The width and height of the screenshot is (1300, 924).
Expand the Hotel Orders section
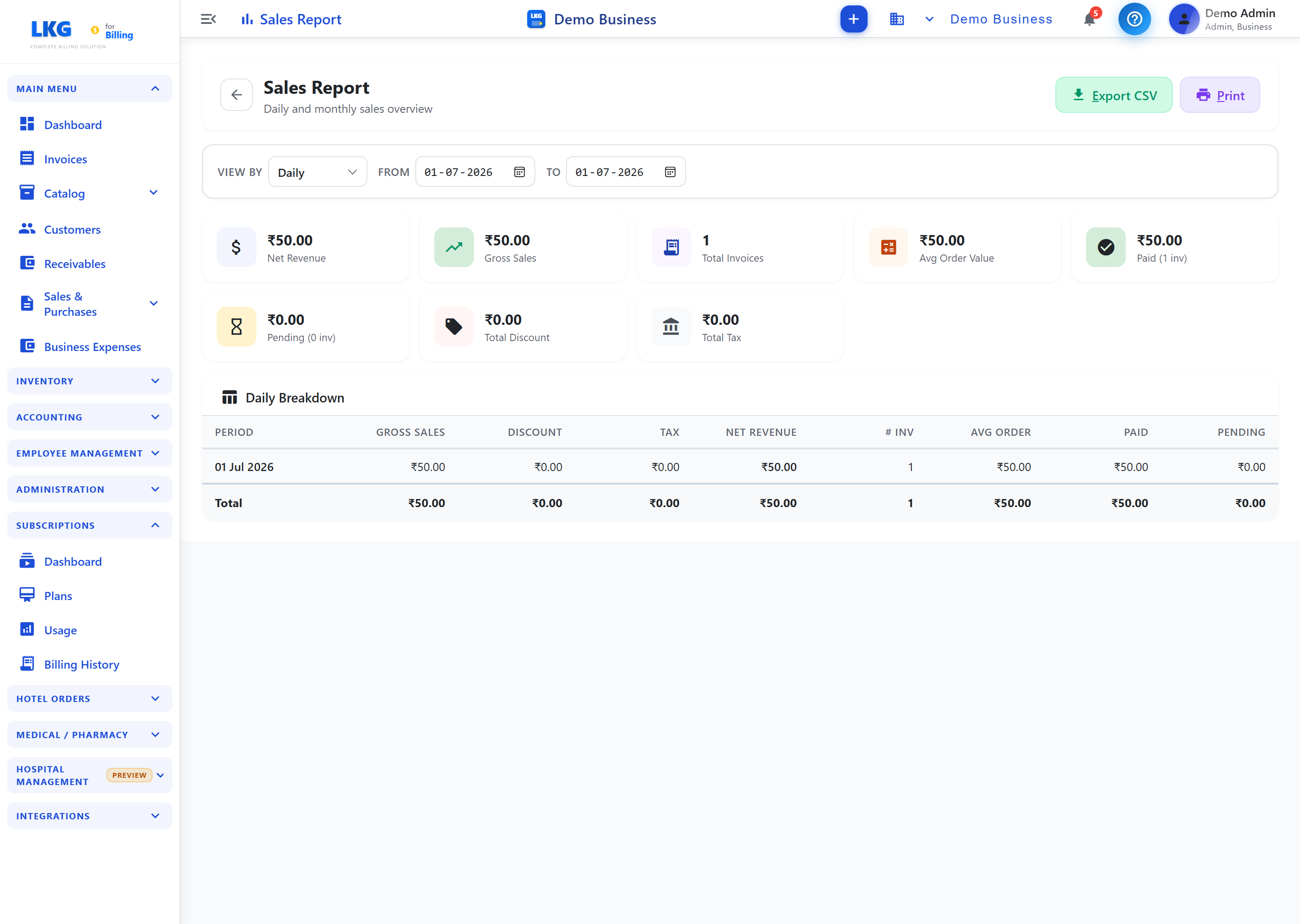pyautogui.click(x=89, y=699)
